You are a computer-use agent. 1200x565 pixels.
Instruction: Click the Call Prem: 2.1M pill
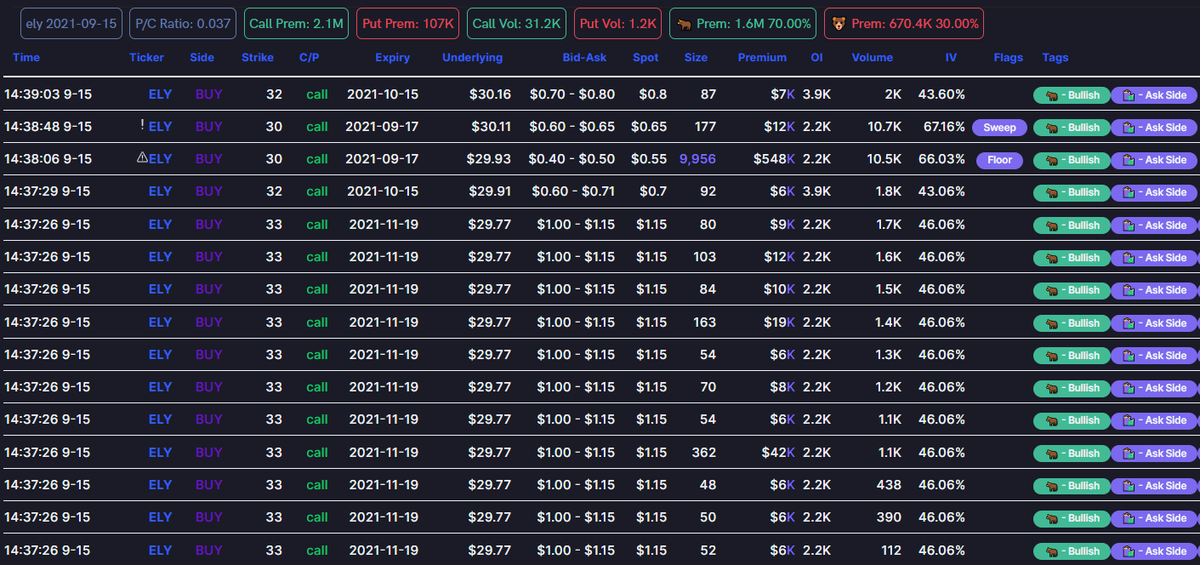pyautogui.click(x=296, y=23)
